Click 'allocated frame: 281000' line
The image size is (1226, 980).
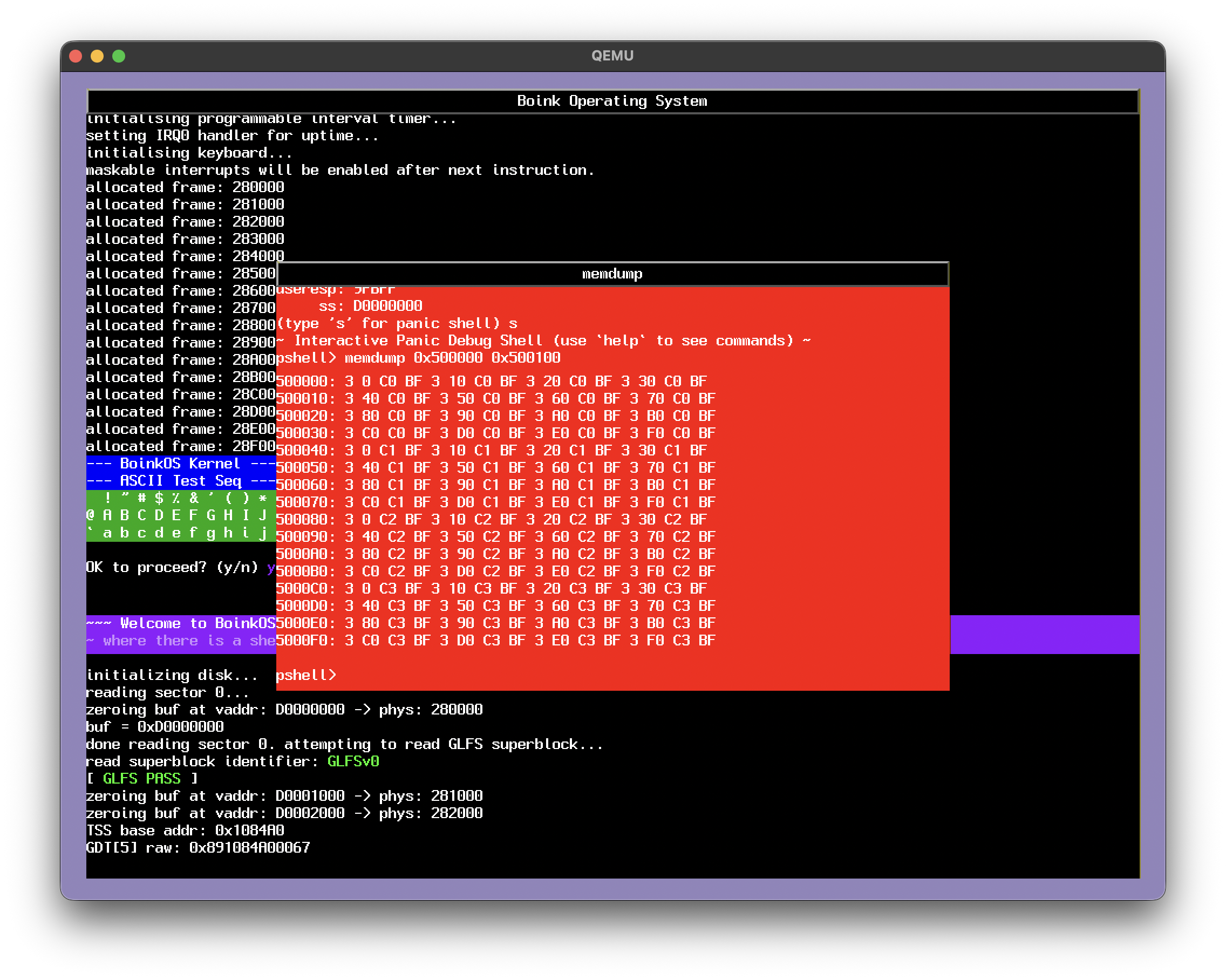pyautogui.click(x=186, y=204)
